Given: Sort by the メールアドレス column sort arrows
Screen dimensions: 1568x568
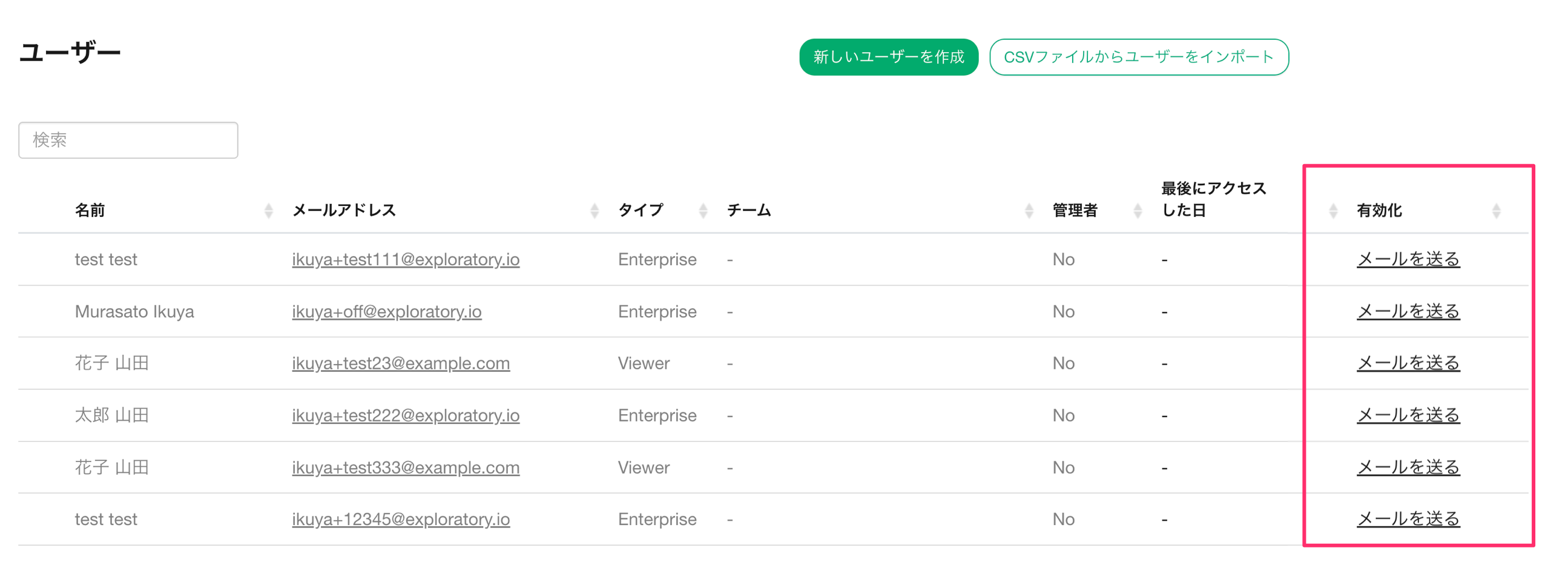Looking at the screenshot, I should (595, 211).
